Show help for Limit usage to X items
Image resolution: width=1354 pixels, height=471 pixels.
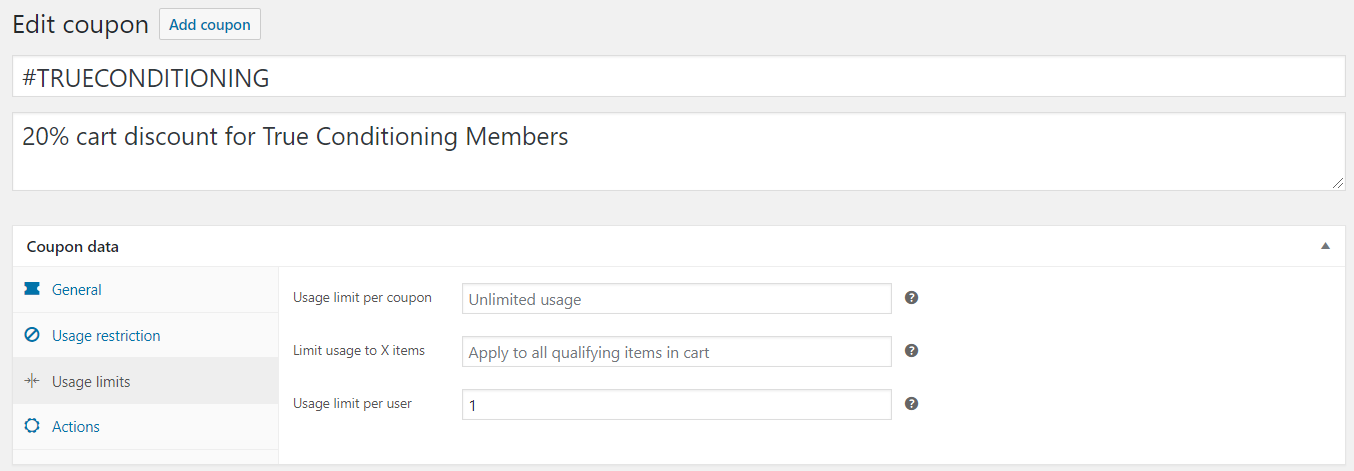pos(911,351)
